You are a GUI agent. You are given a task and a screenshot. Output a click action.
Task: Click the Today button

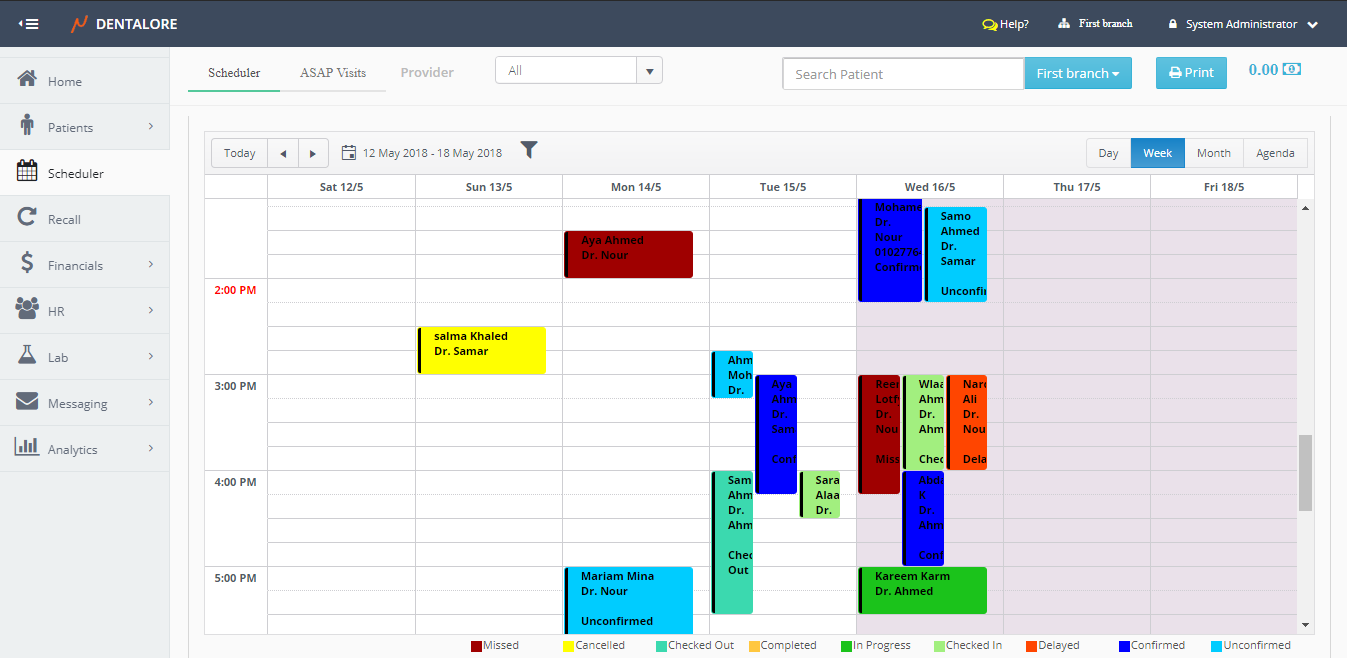(x=240, y=153)
